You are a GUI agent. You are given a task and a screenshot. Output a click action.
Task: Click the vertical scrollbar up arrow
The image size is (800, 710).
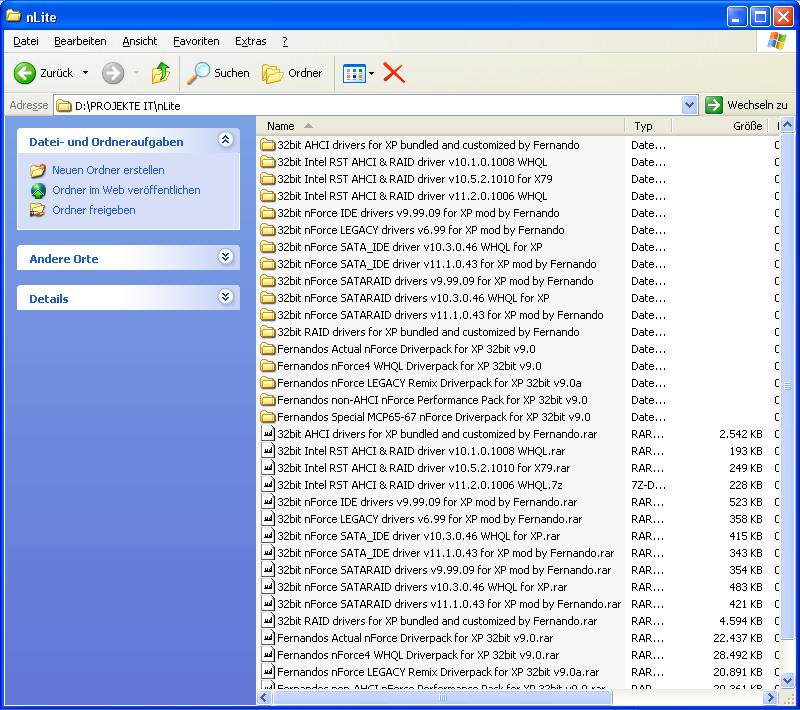click(787, 124)
